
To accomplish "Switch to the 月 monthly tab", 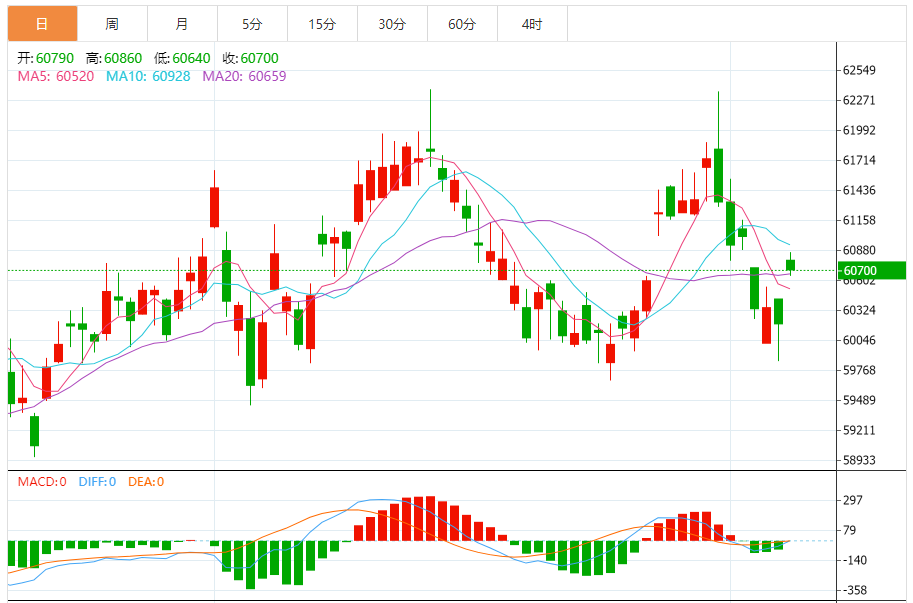I will point(182,24).
